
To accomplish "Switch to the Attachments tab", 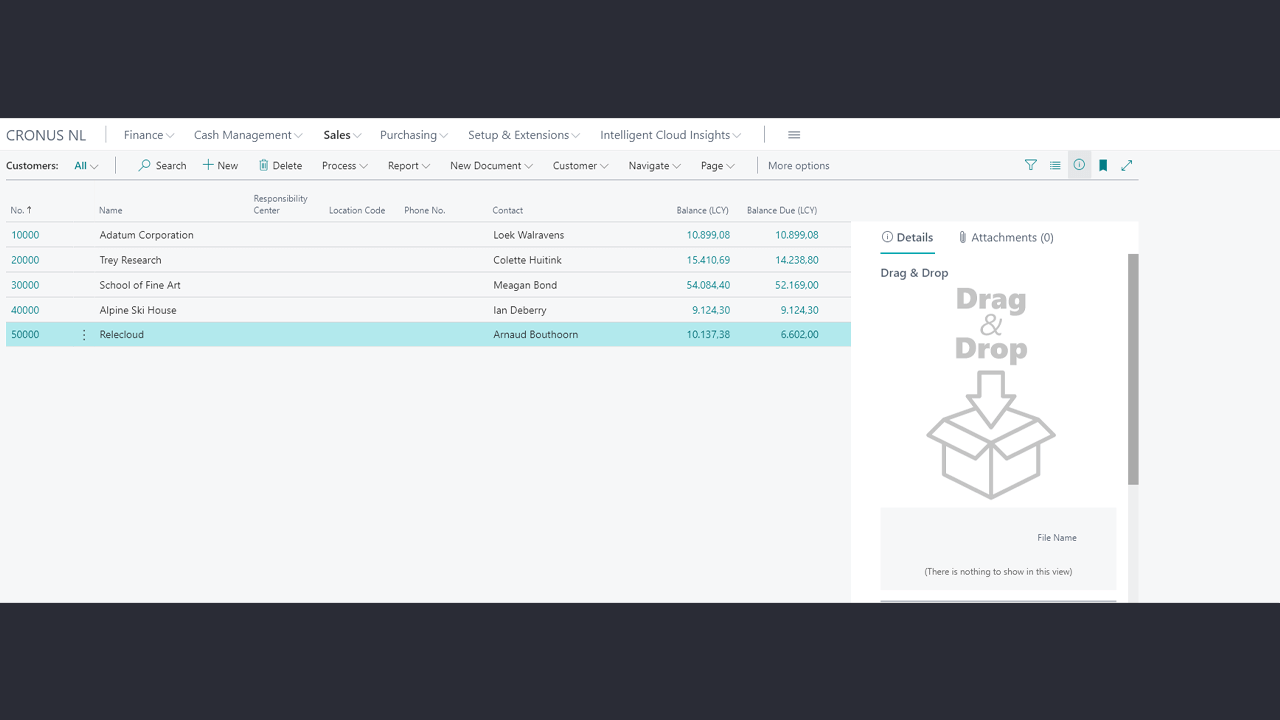I will tap(1005, 238).
